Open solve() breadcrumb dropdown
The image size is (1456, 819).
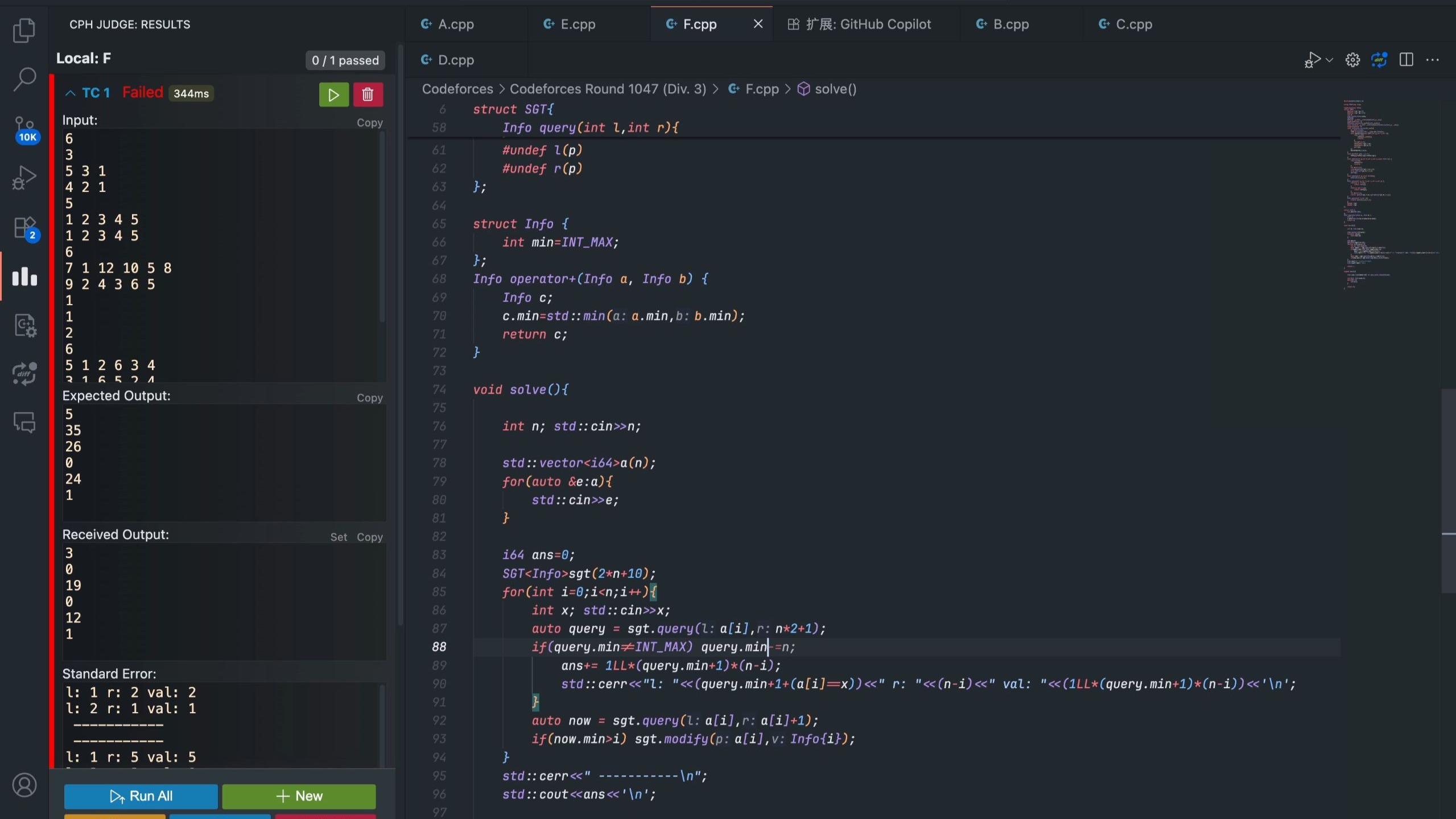coord(835,89)
